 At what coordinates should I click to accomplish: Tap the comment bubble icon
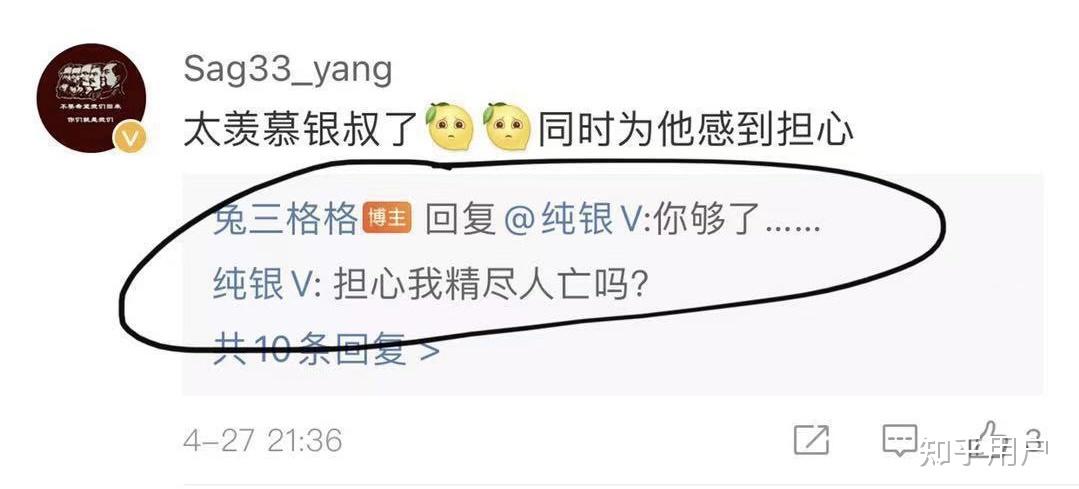[900, 440]
